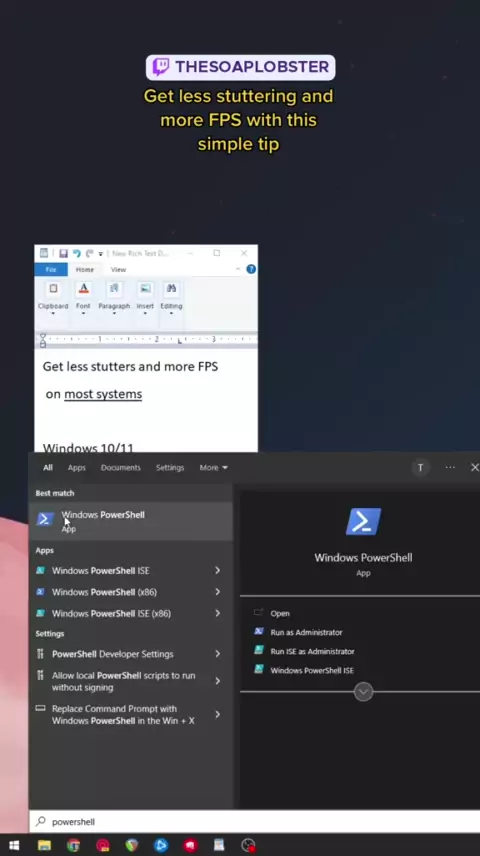Click the Insert group icon in WordPad
This screenshot has height=856, width=480.
click(x=145, y=289)
